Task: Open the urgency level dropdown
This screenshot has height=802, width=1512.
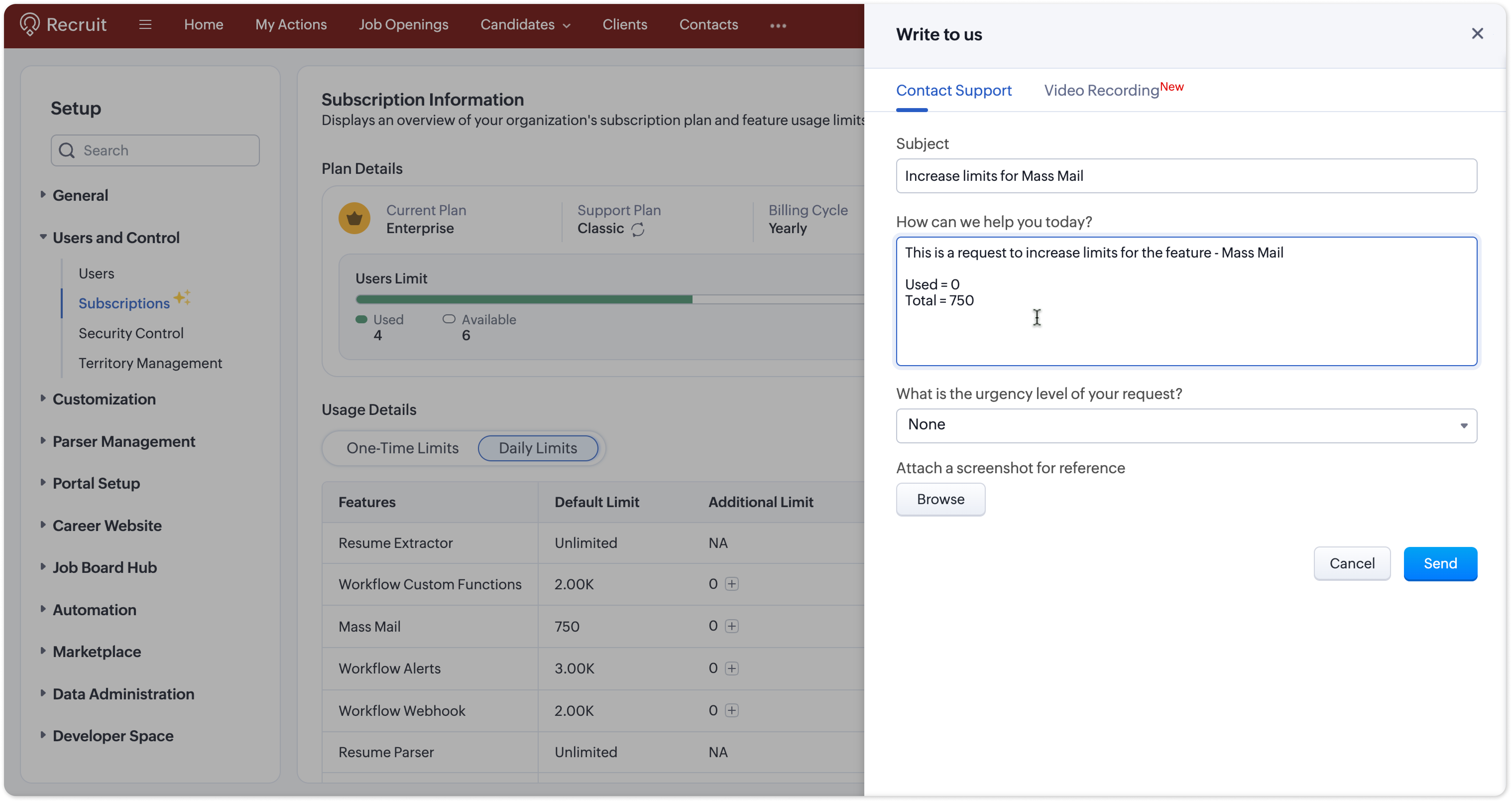Action: [1186, 425]
